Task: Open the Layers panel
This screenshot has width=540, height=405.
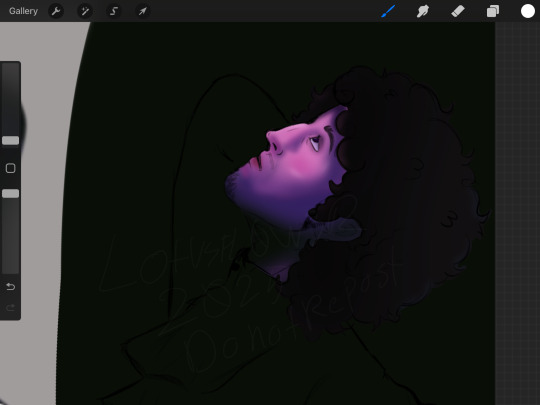Action: pyautogui.click(x=493, y=11)
